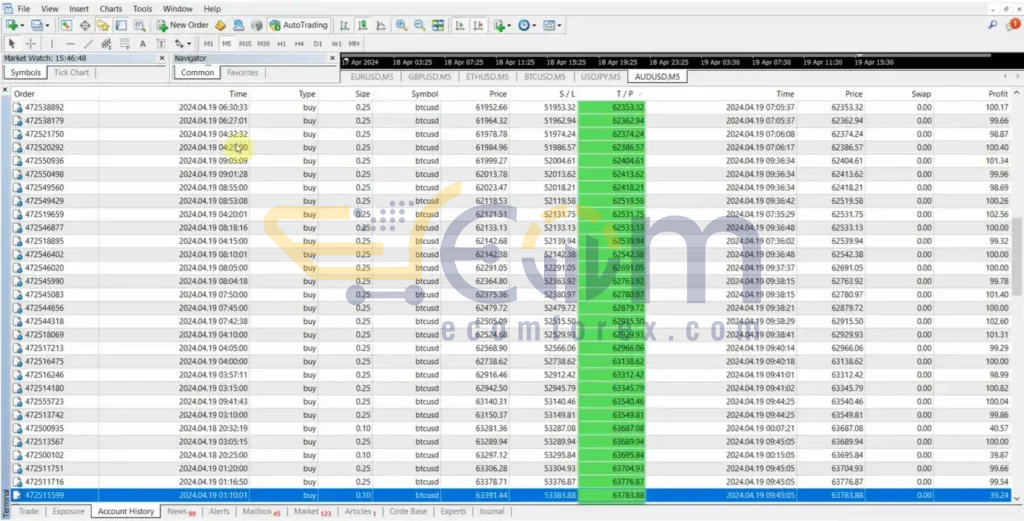Zoom in on the chart
Screen dimensions: 1024x521
401,25
